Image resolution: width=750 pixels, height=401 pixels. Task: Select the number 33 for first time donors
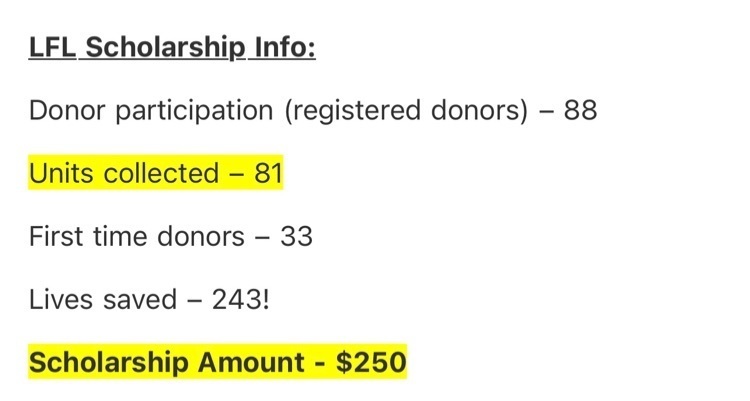(x=297, y=236)
